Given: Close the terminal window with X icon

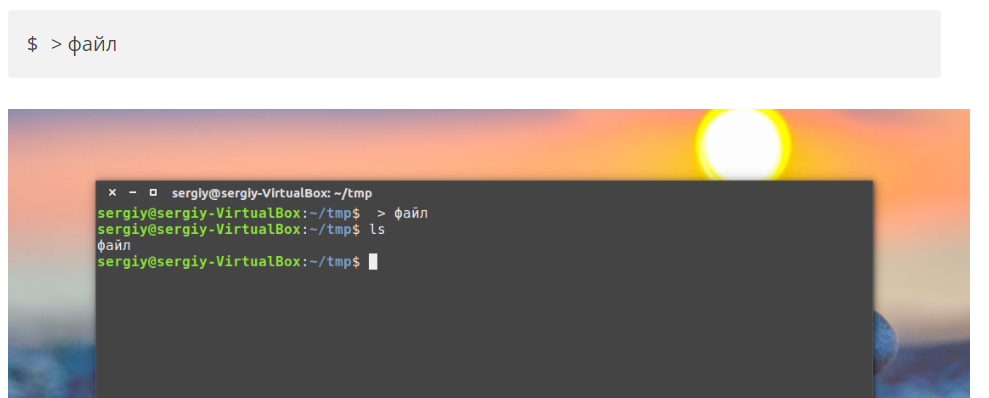Looking at the screenshot, I should tap(112, 193).
